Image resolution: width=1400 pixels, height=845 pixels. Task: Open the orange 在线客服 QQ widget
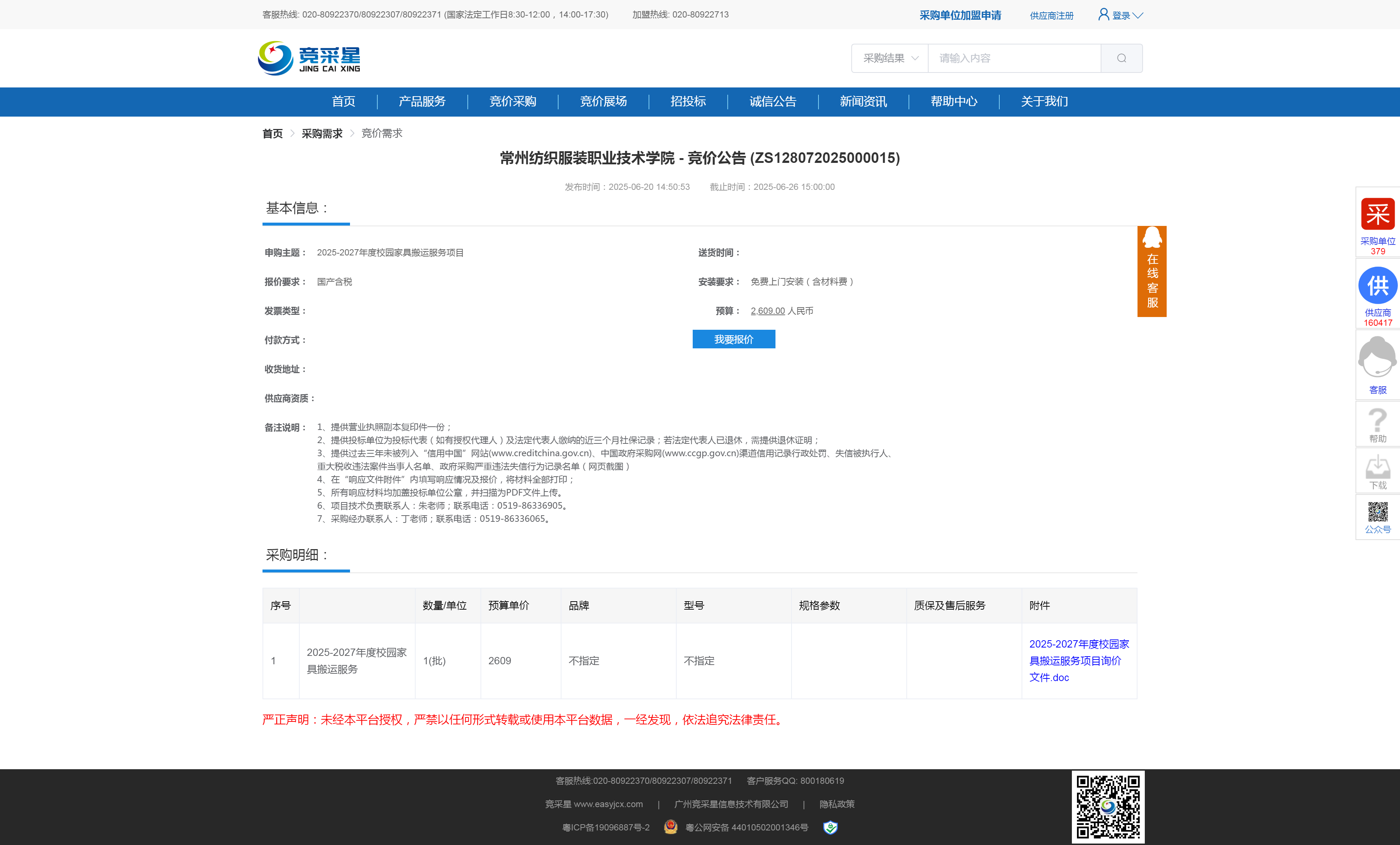(1152, 271)
